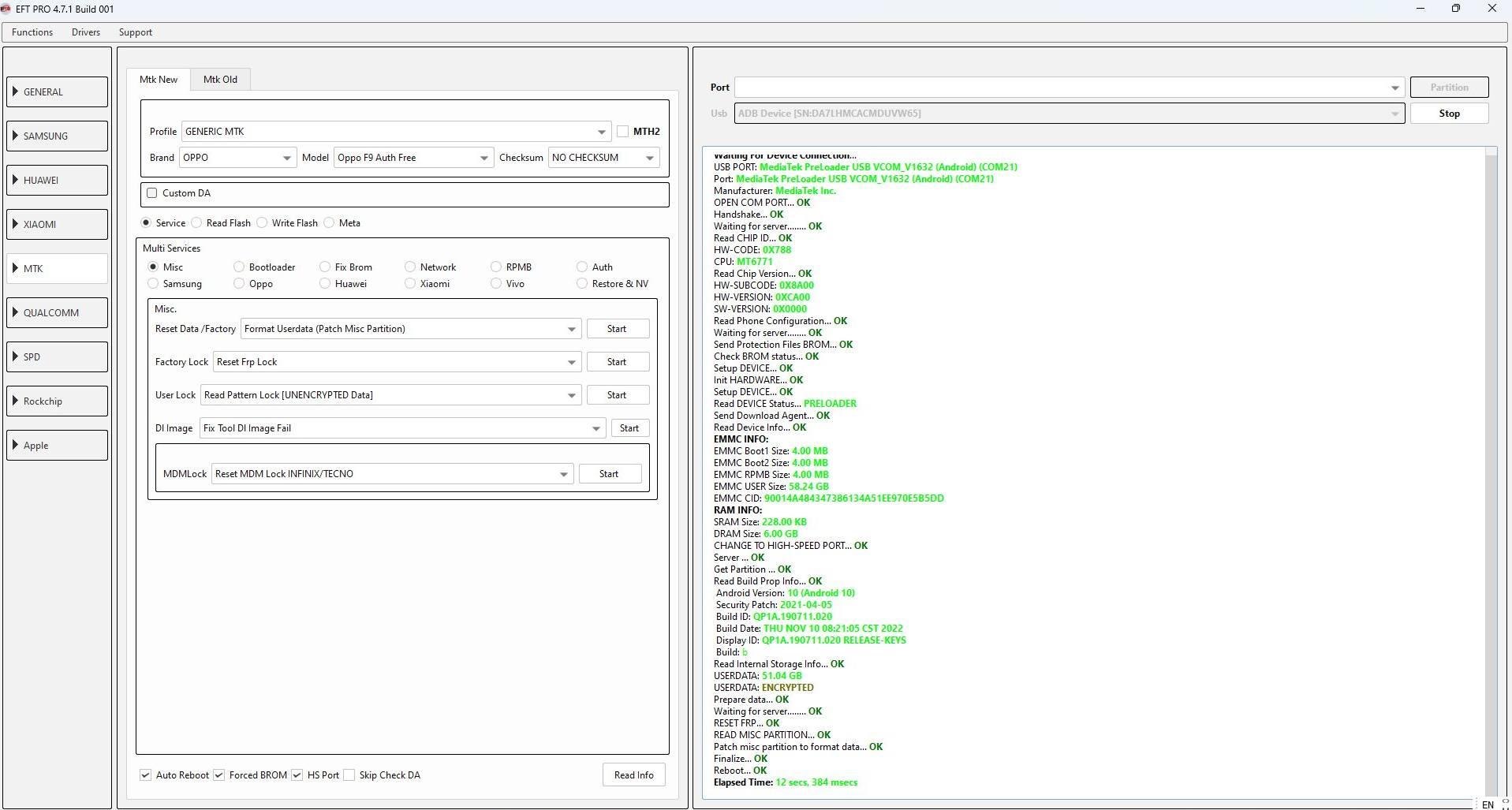Open the SAMSUNG sidebar section
Image resolution: width=1512 pixels, height=810 pixels.
coord(58,136)
